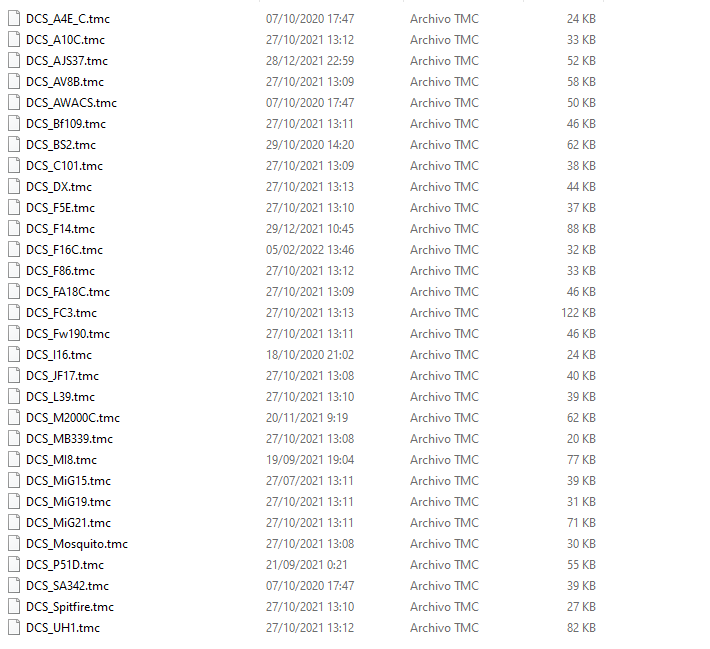Image resolution: width=710 pixels, height=649 pixels.
Task: Click the Archivo TMC type of DCS_P51D.tmc
Action: (444, 565)
